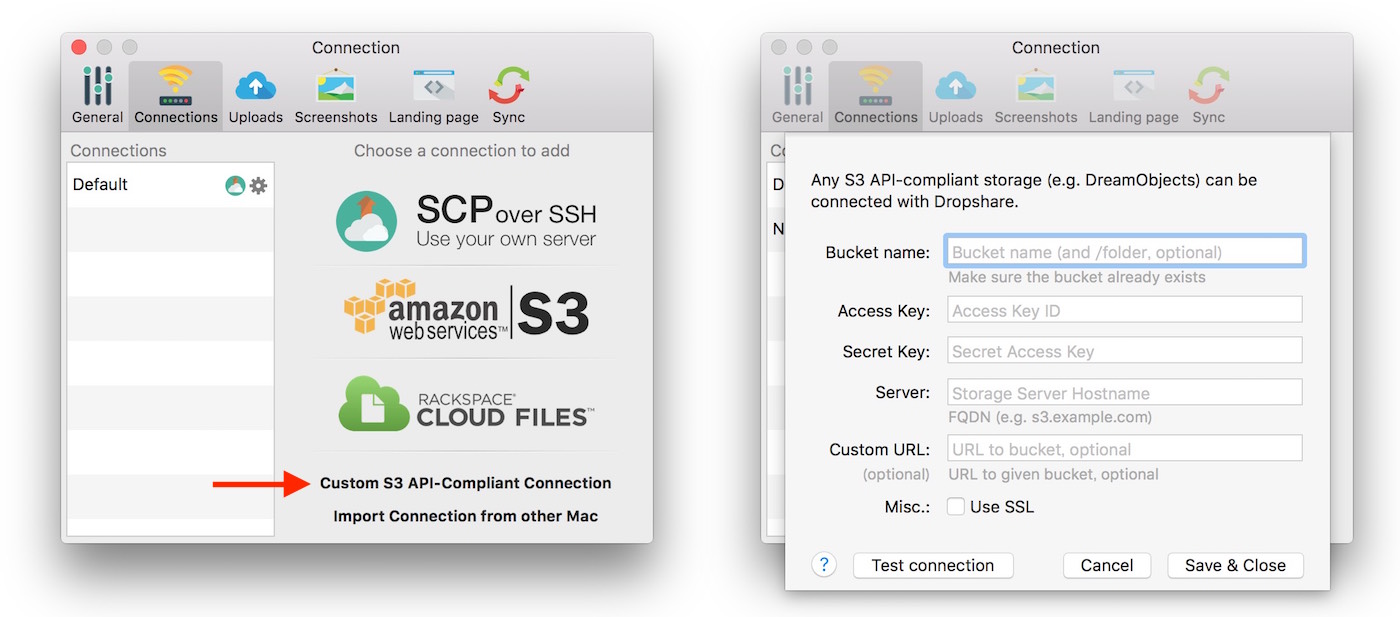Click Custom S3 API-Compliant Connection
The image size is (1400, 617).
point(466,483)
